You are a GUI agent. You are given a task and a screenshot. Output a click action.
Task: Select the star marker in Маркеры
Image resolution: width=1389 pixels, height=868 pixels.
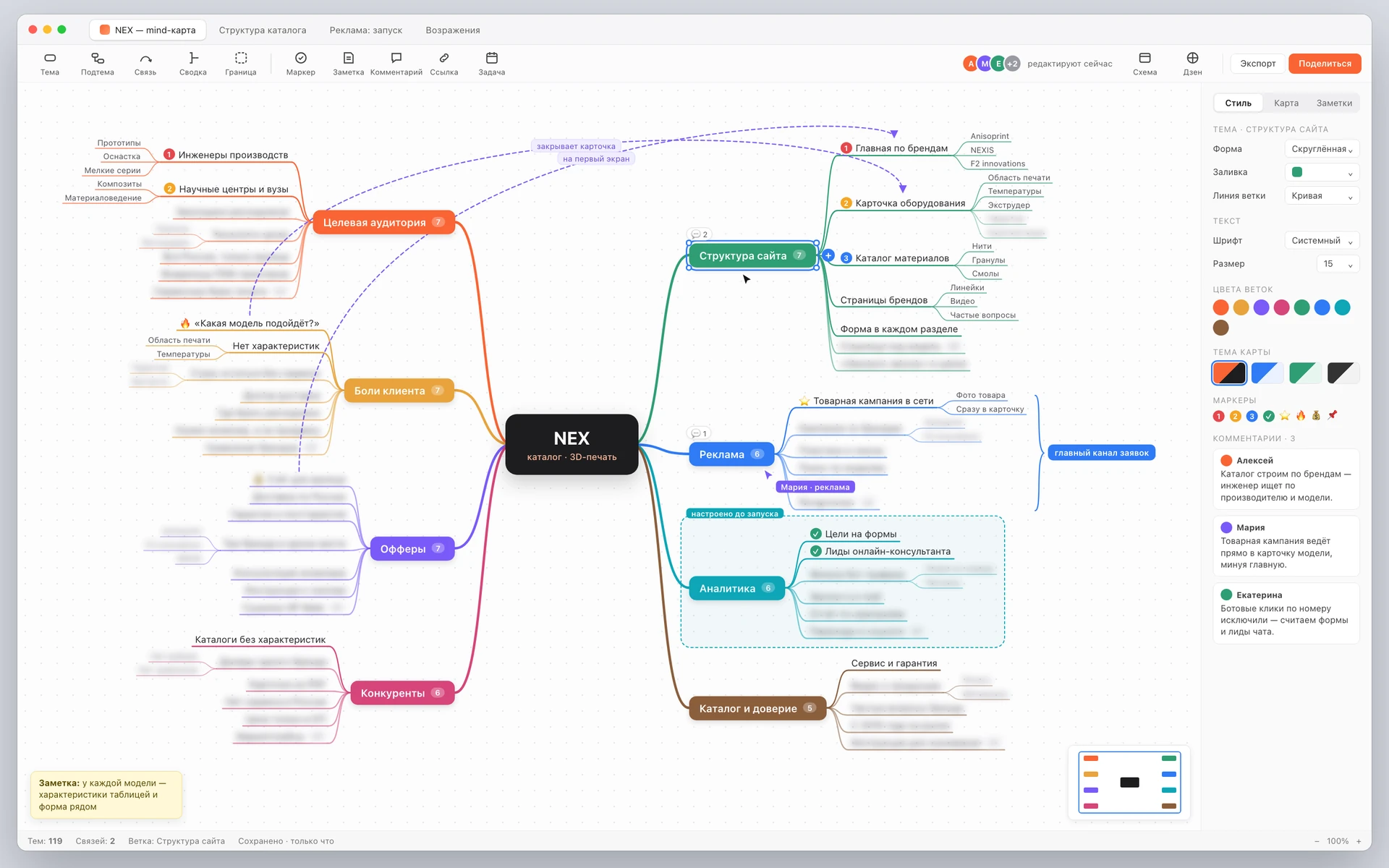[1285, 415]
